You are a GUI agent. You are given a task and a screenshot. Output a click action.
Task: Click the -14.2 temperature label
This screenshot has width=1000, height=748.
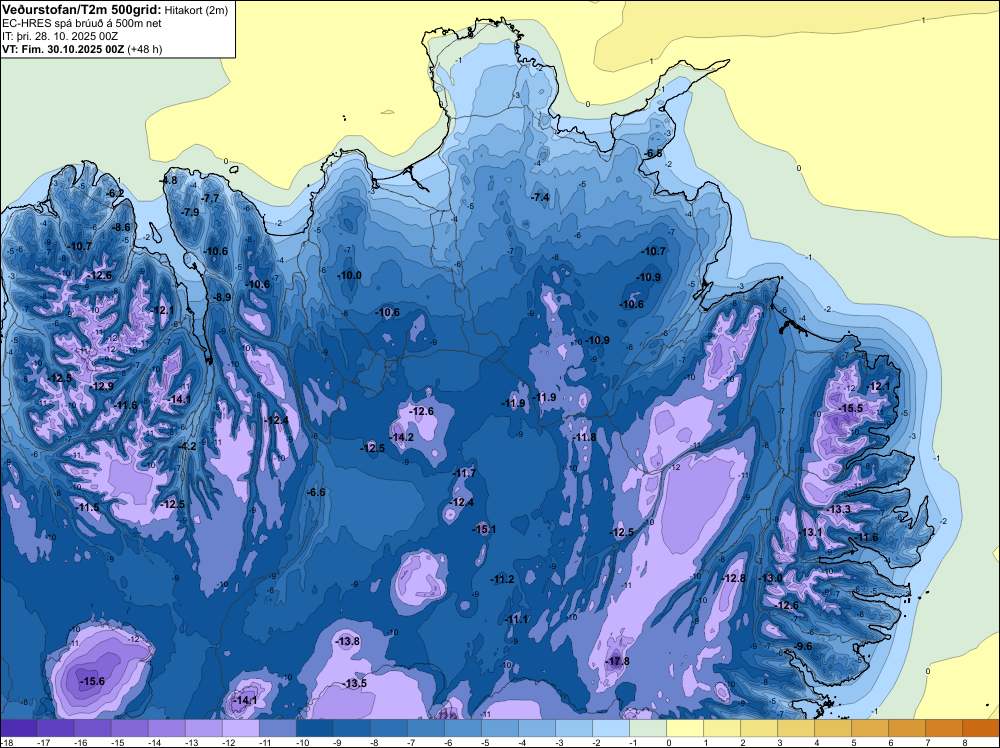[402, 437]
